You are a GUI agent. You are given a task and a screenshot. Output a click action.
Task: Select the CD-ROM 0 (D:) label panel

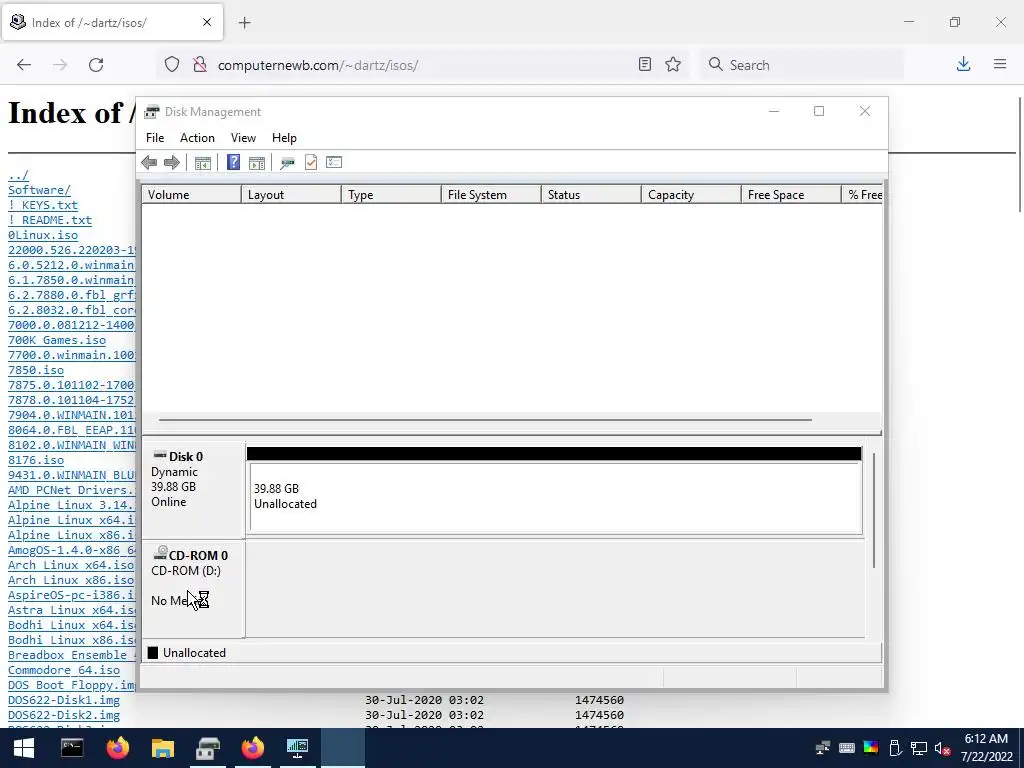click(193, 588)
